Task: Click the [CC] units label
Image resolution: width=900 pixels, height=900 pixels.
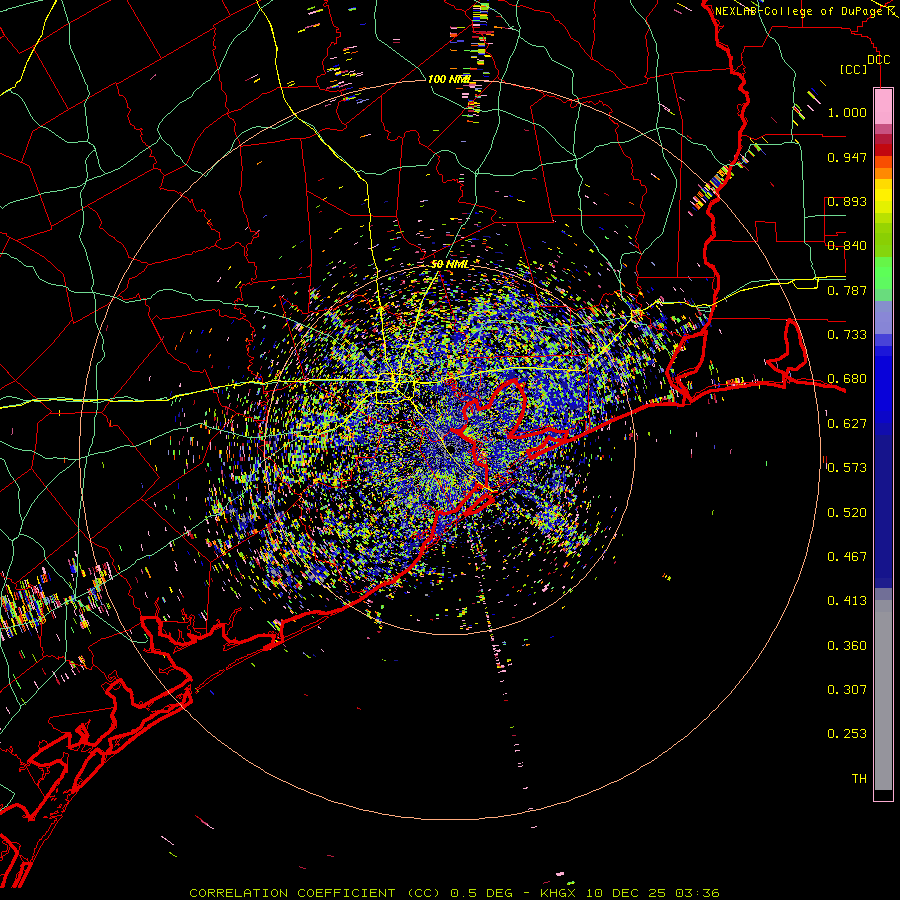Action: (854, 69)
